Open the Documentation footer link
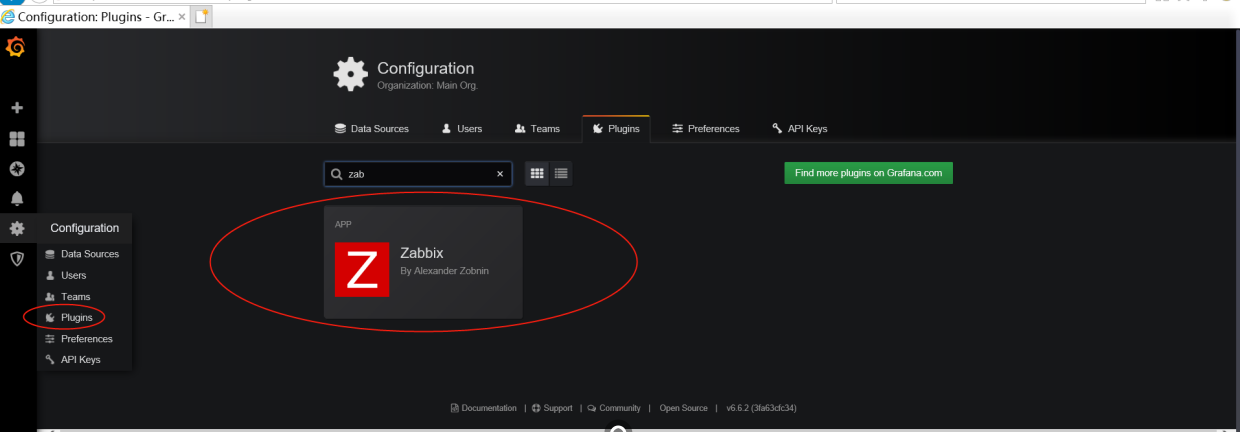This screenshot has height=432, width=1241. coord(484,408)
